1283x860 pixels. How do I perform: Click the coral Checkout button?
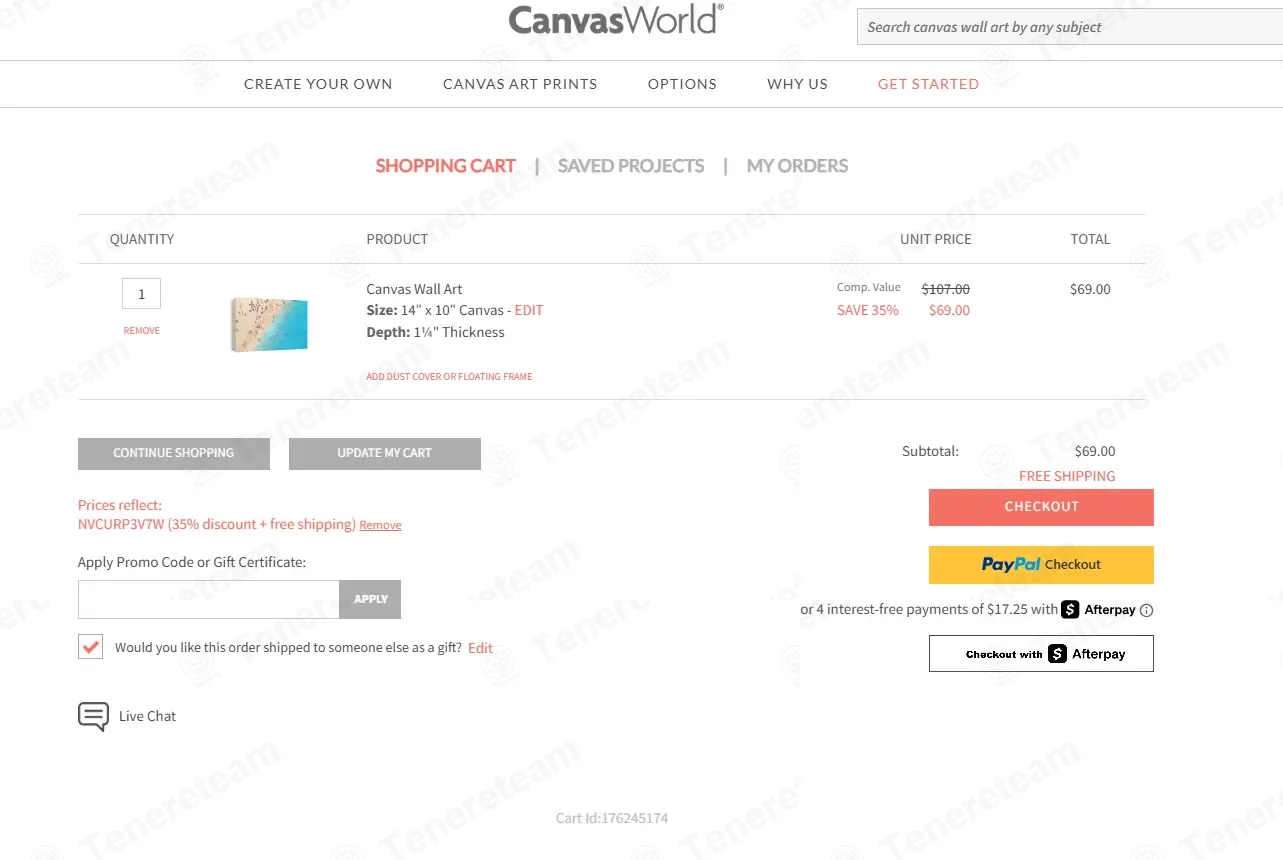pos(1041,507)
